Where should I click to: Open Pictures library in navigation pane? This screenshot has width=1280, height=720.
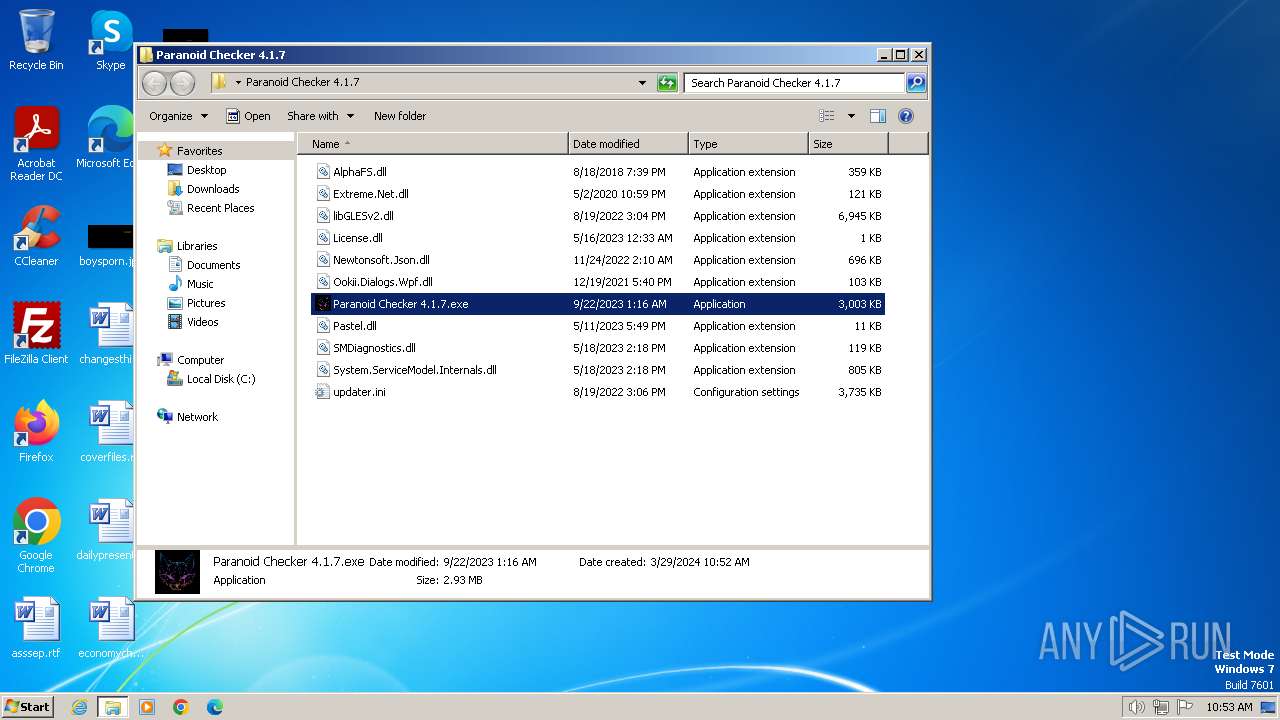pyautogui.click(x=206, y=303)
